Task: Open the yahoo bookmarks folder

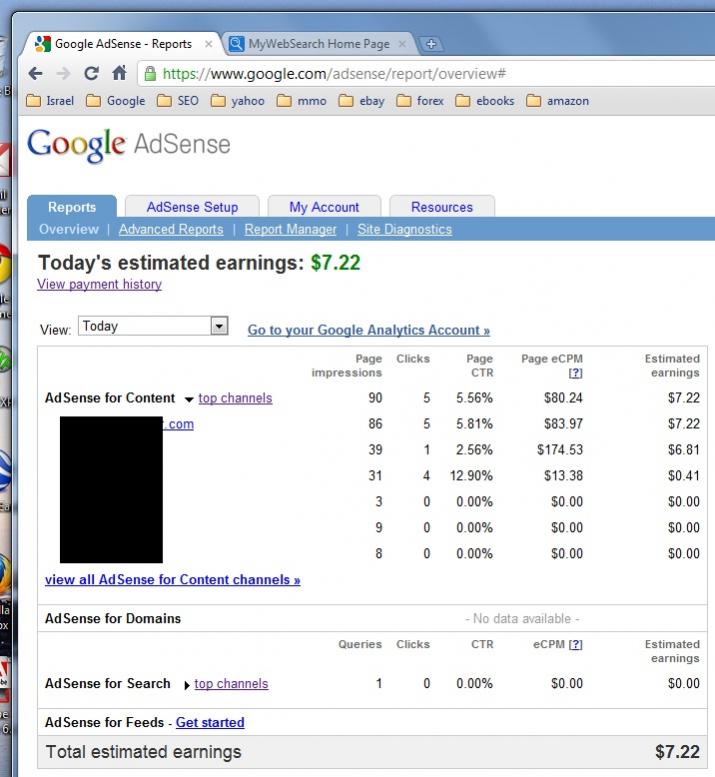Action: (x=237, y=101)
